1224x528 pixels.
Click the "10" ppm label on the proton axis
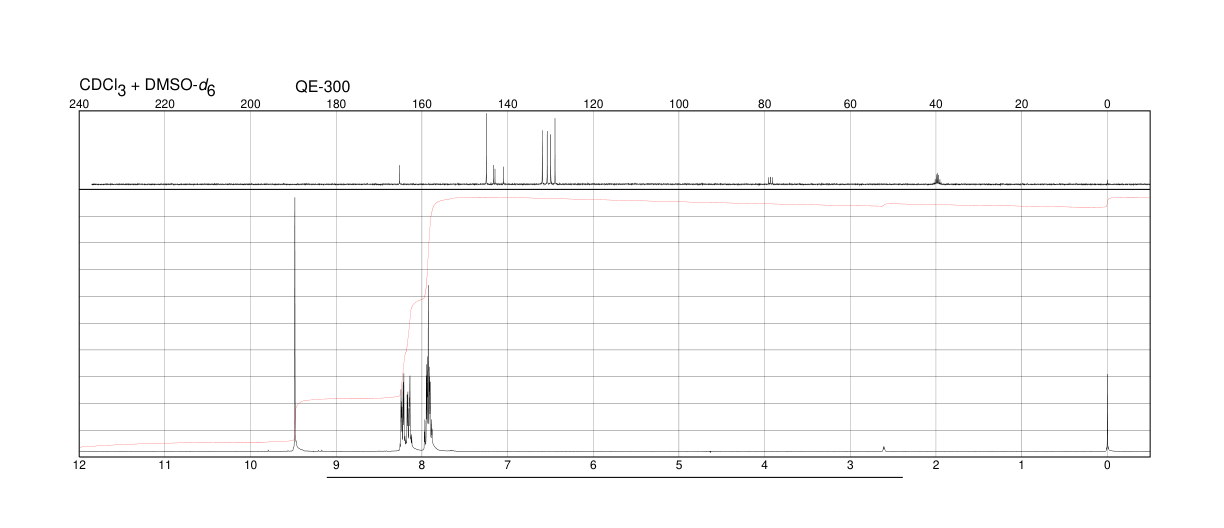coord(251,466)
